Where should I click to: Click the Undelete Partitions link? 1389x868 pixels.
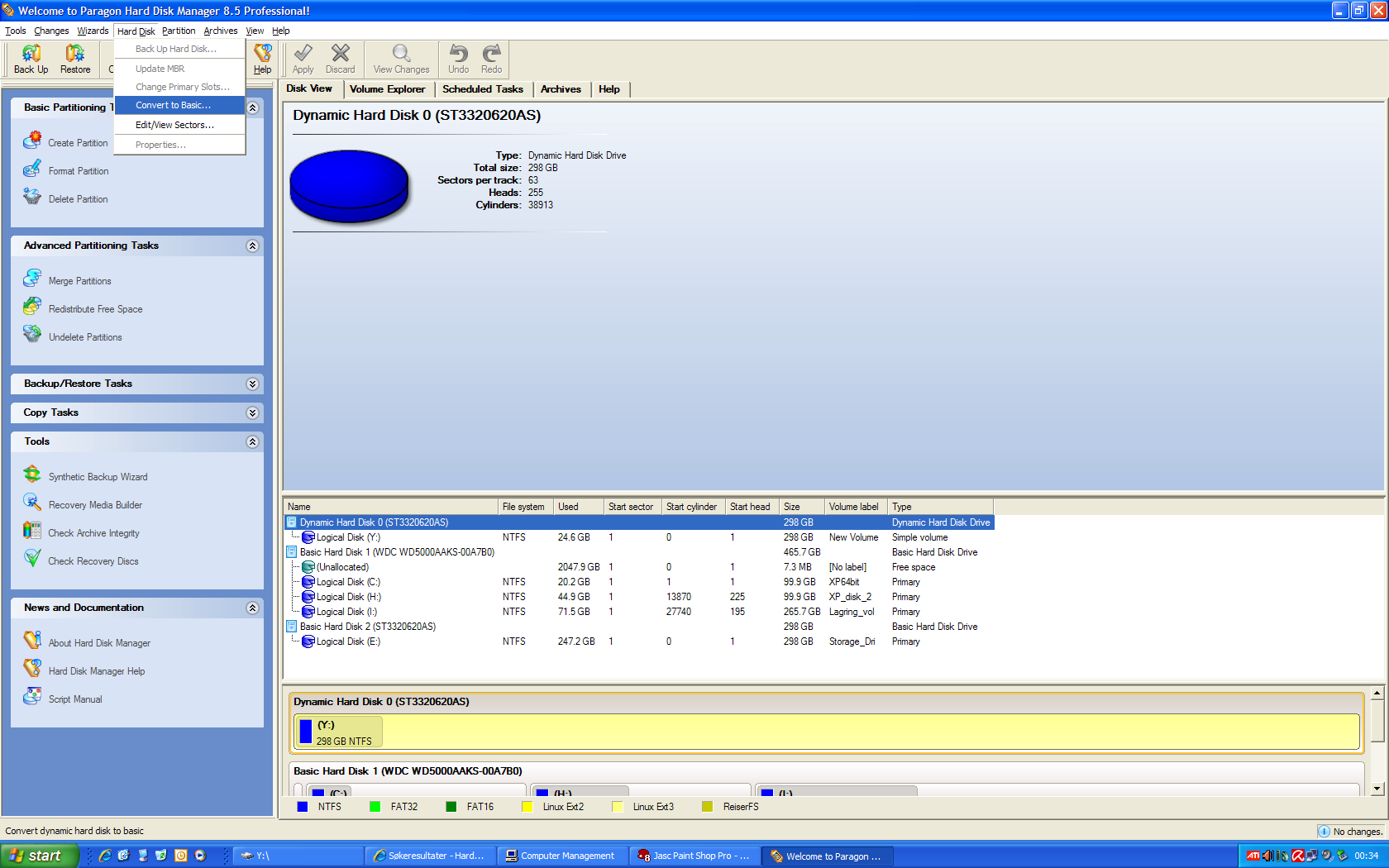coord(85,337)
